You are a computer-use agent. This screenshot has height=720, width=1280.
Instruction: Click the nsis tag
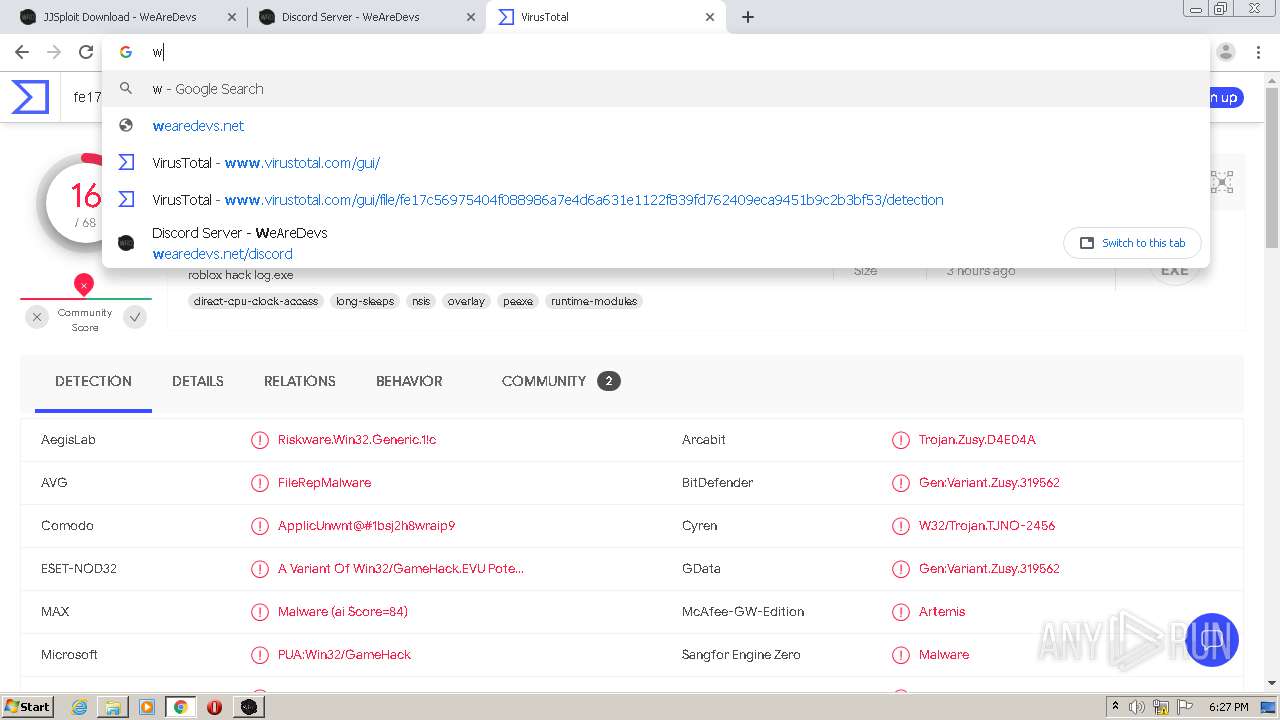pos(421,301)
